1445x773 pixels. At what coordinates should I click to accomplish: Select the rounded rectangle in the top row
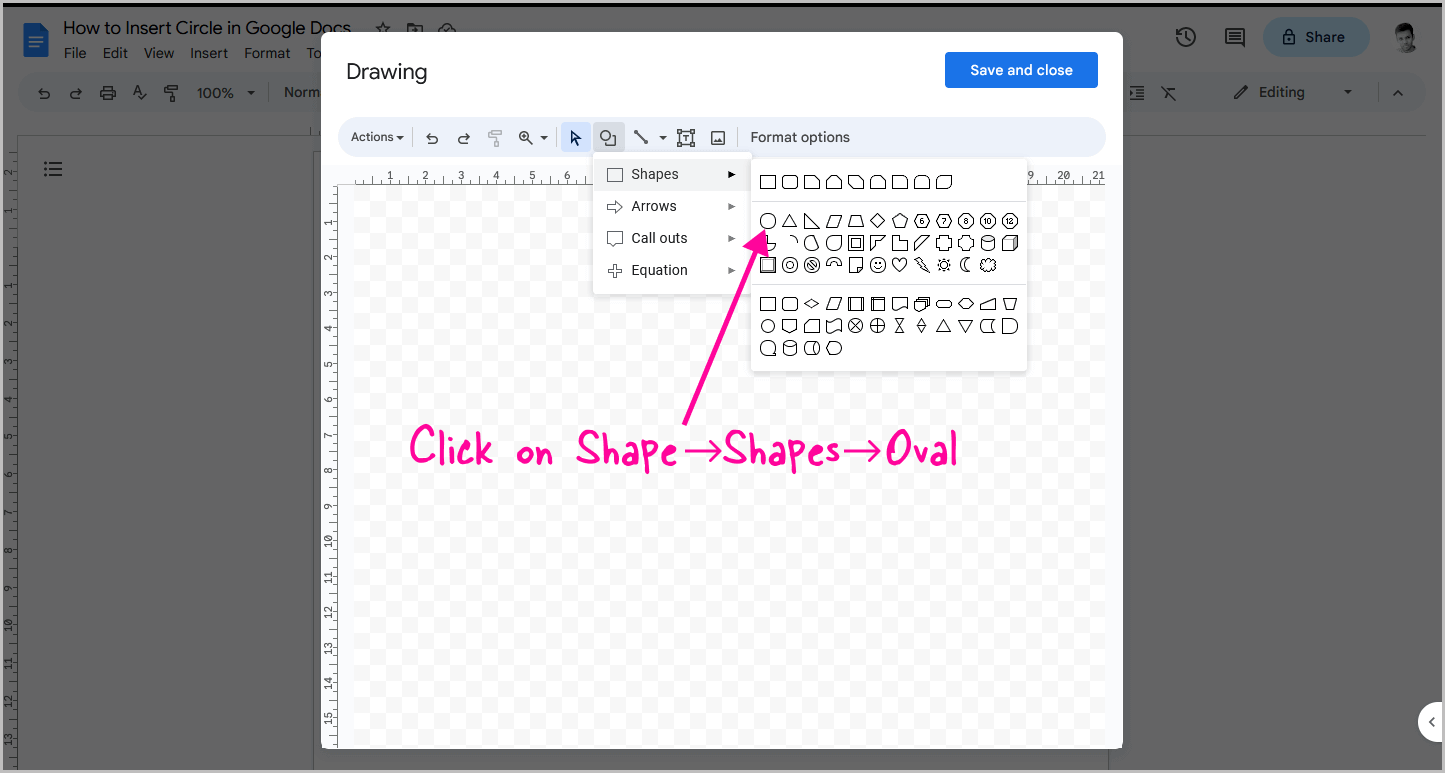coord(790,182)
